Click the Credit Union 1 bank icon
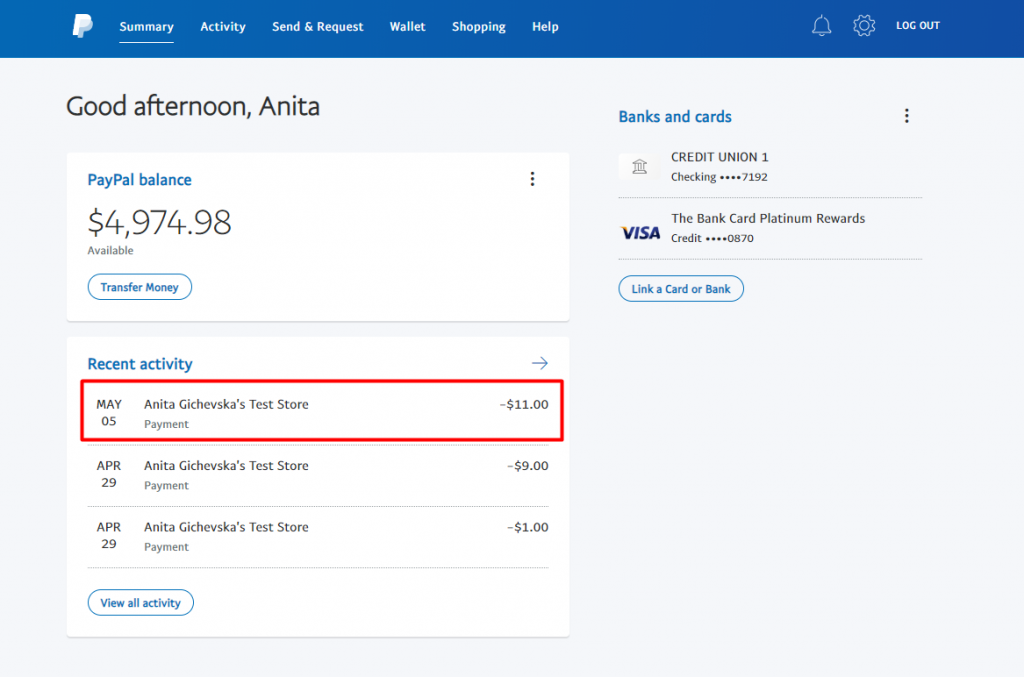 [x=639, y=166]
